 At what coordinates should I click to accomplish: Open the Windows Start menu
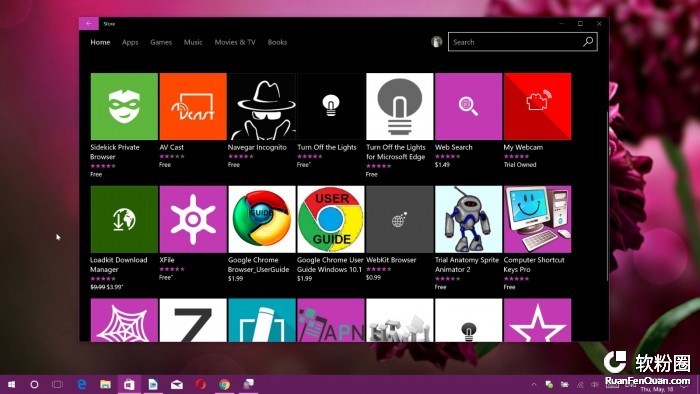[12, 384]
